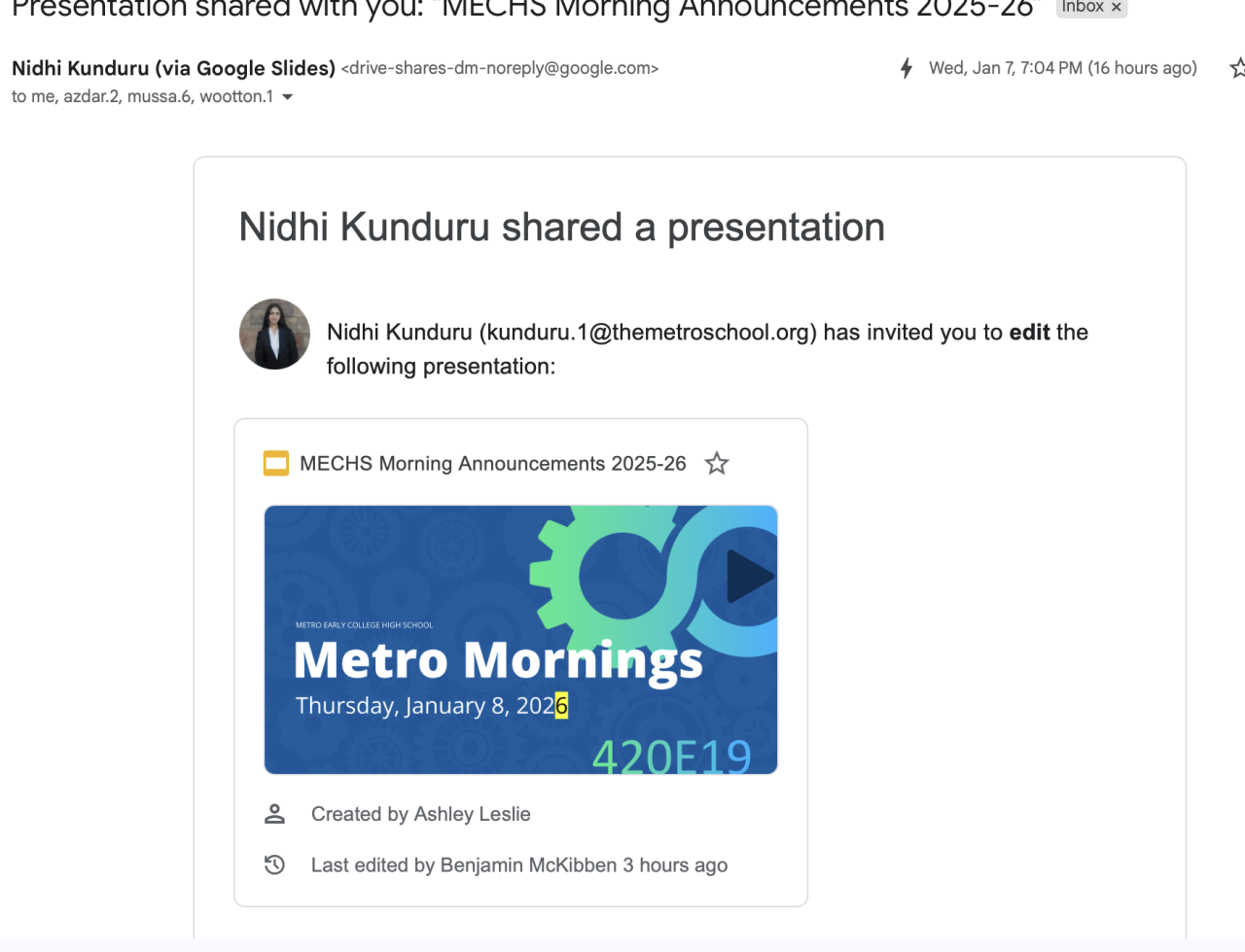The height and width of the screenshot is (952, 1245).
Task: Star this email message
Action: pyautogui.click(x=1237, y=68)
